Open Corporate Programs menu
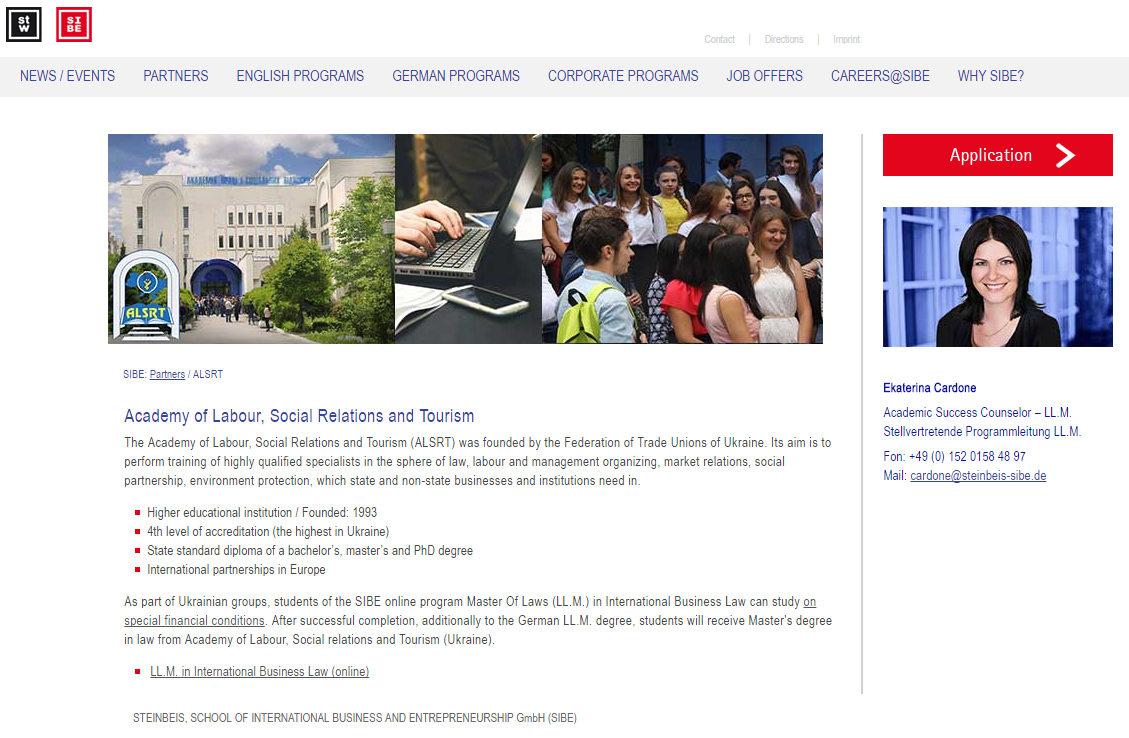Screen dimensions: 1129x738 [623, 76]
